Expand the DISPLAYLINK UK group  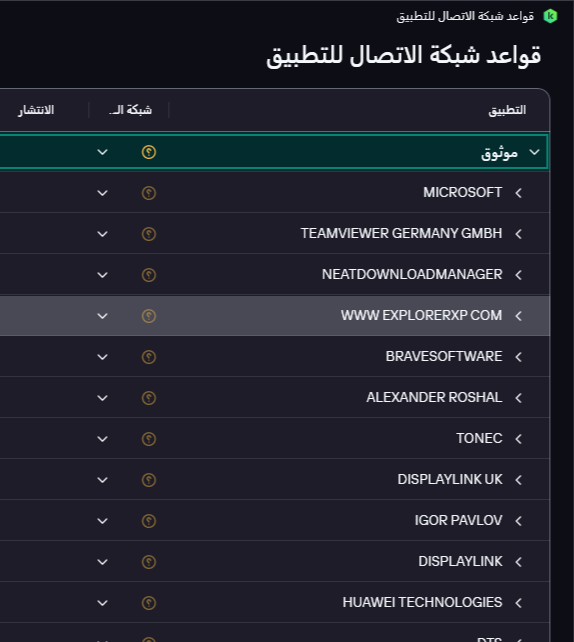coord(519,479)
